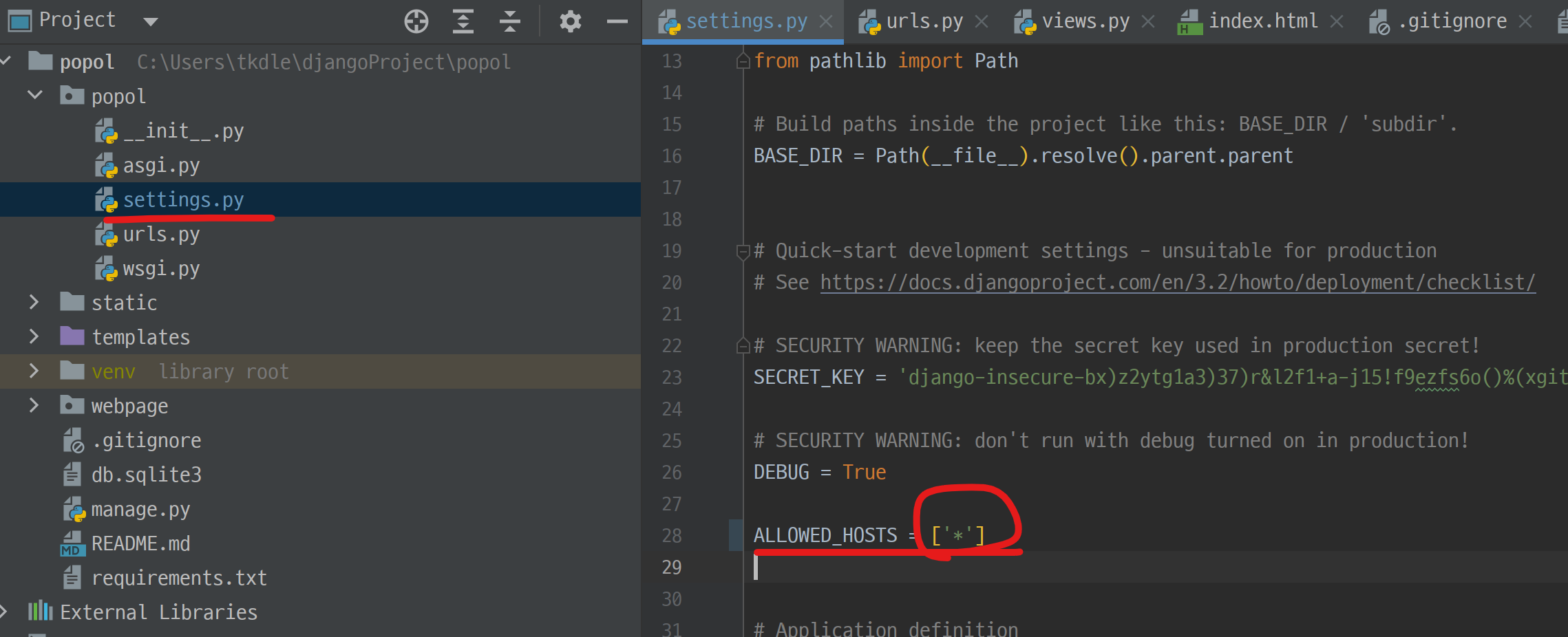Select README.md in the project tree
1568x637 pixels.
click(140, 543)
